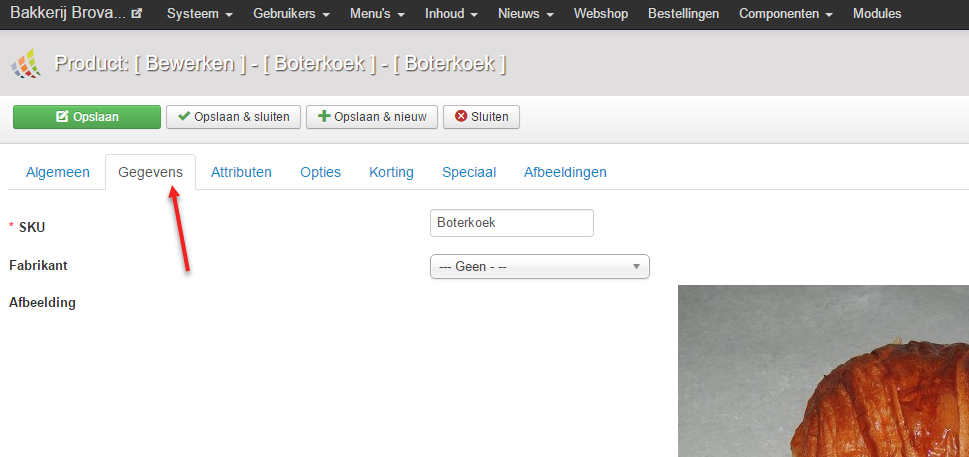Click the green Opslaan button
The image size is (969, 457).
[x=87, y=117]
